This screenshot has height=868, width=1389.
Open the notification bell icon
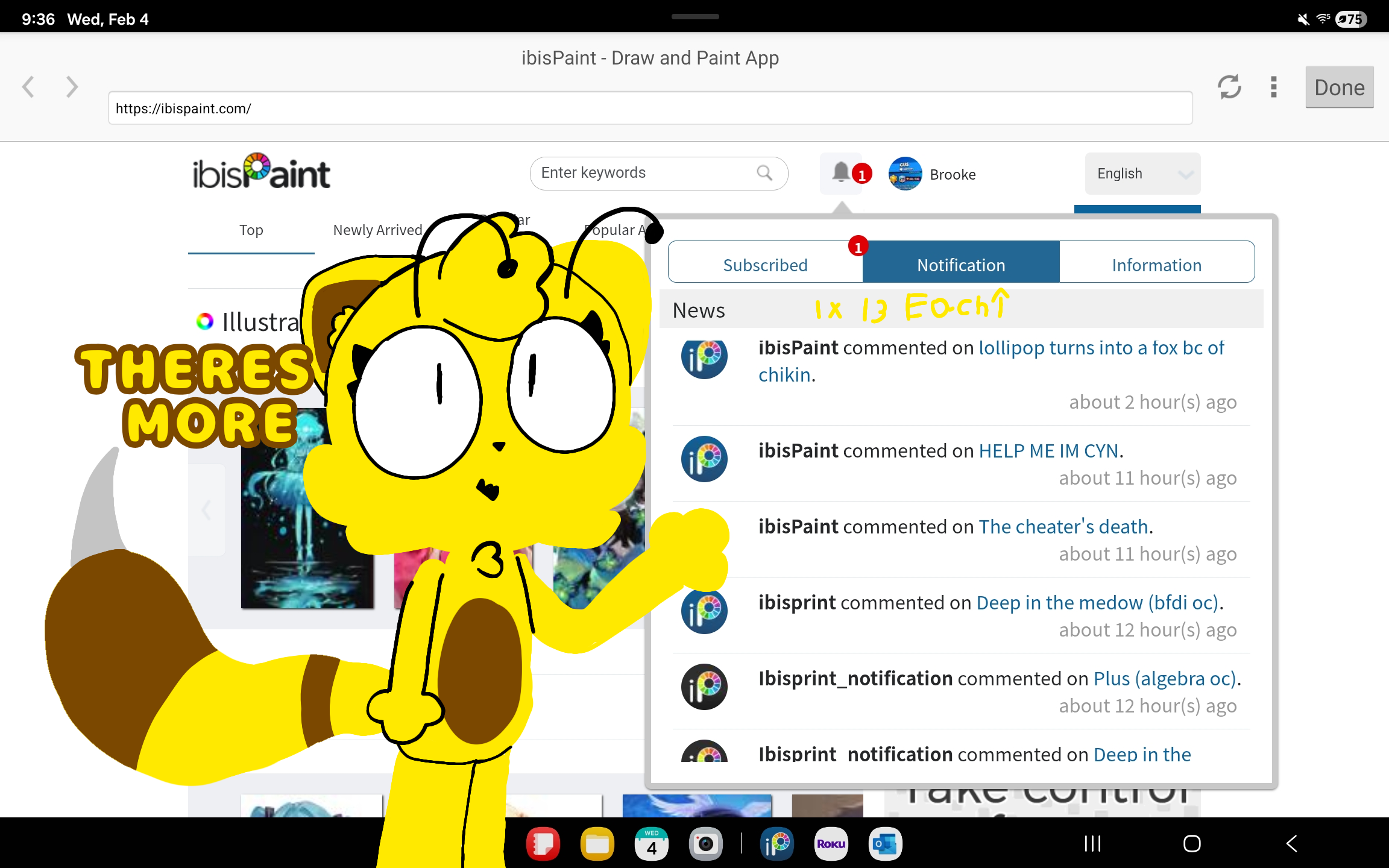pyautogui.click(x=841, y=172)
